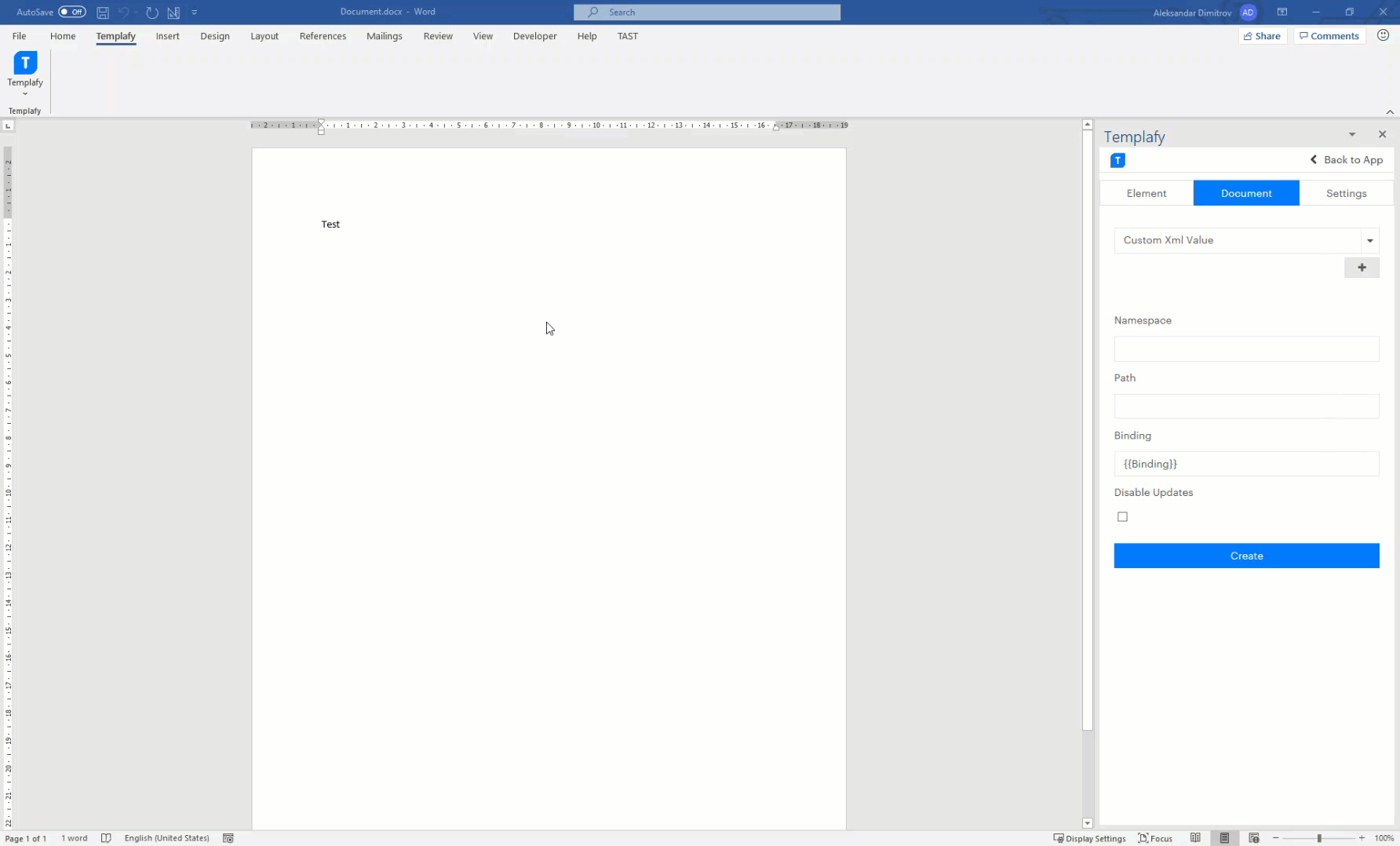This screenshot has width=1400, height=846.
Task: Click the tab selector at ruler corner
Action: click(x=8, y=126)
